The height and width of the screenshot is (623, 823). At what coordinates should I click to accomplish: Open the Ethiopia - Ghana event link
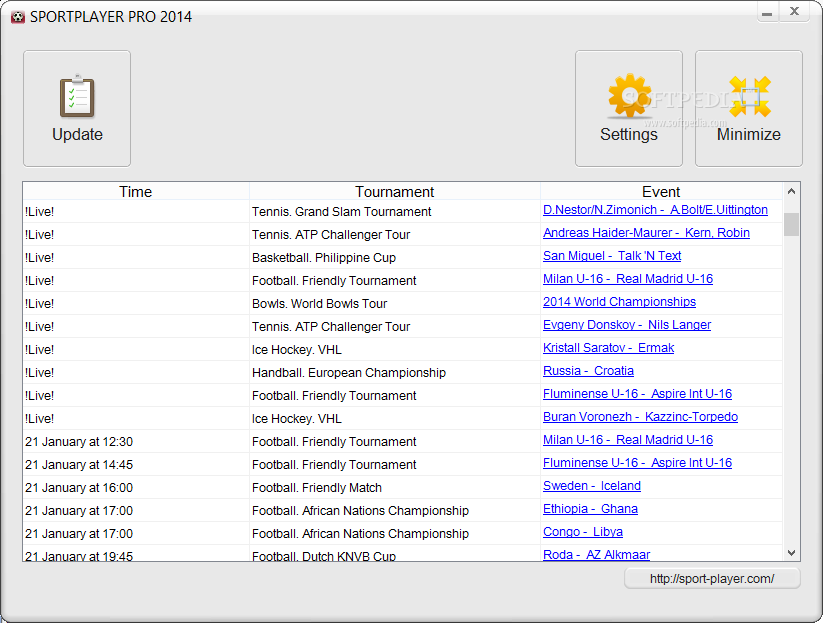click(x=590, y=509)
